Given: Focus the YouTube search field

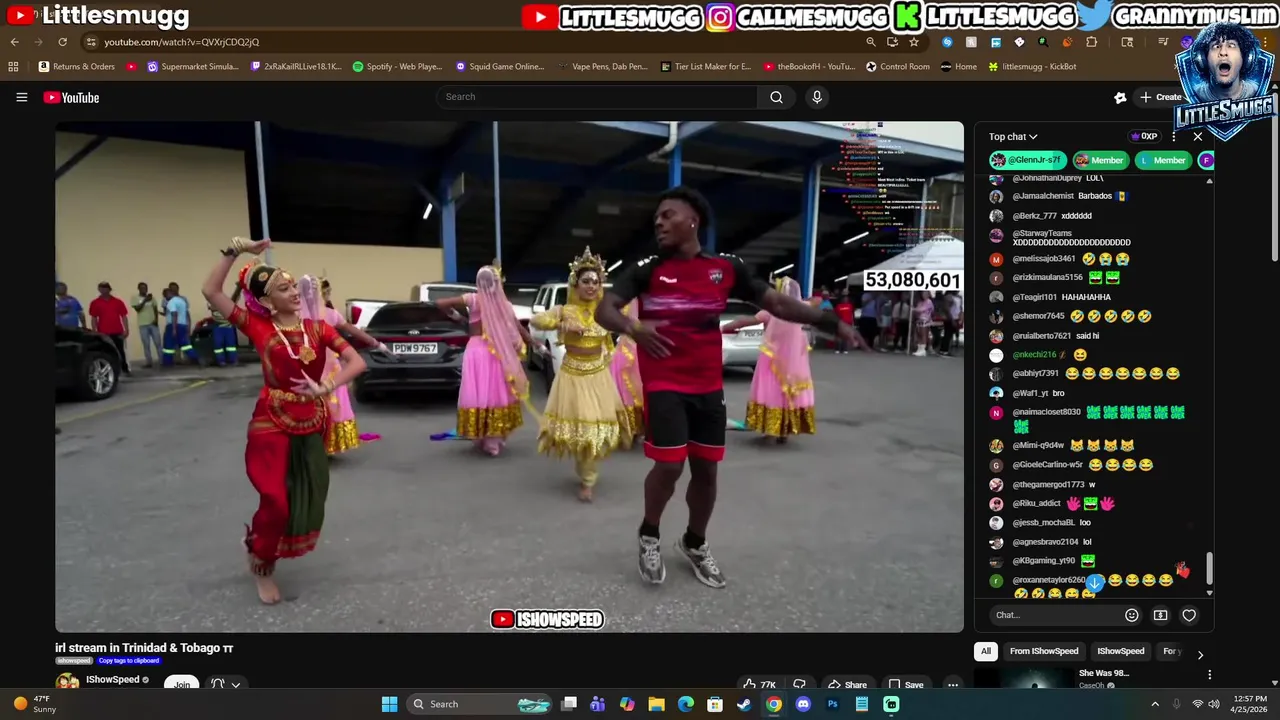Looking at the screenshot, I should 597,97.
